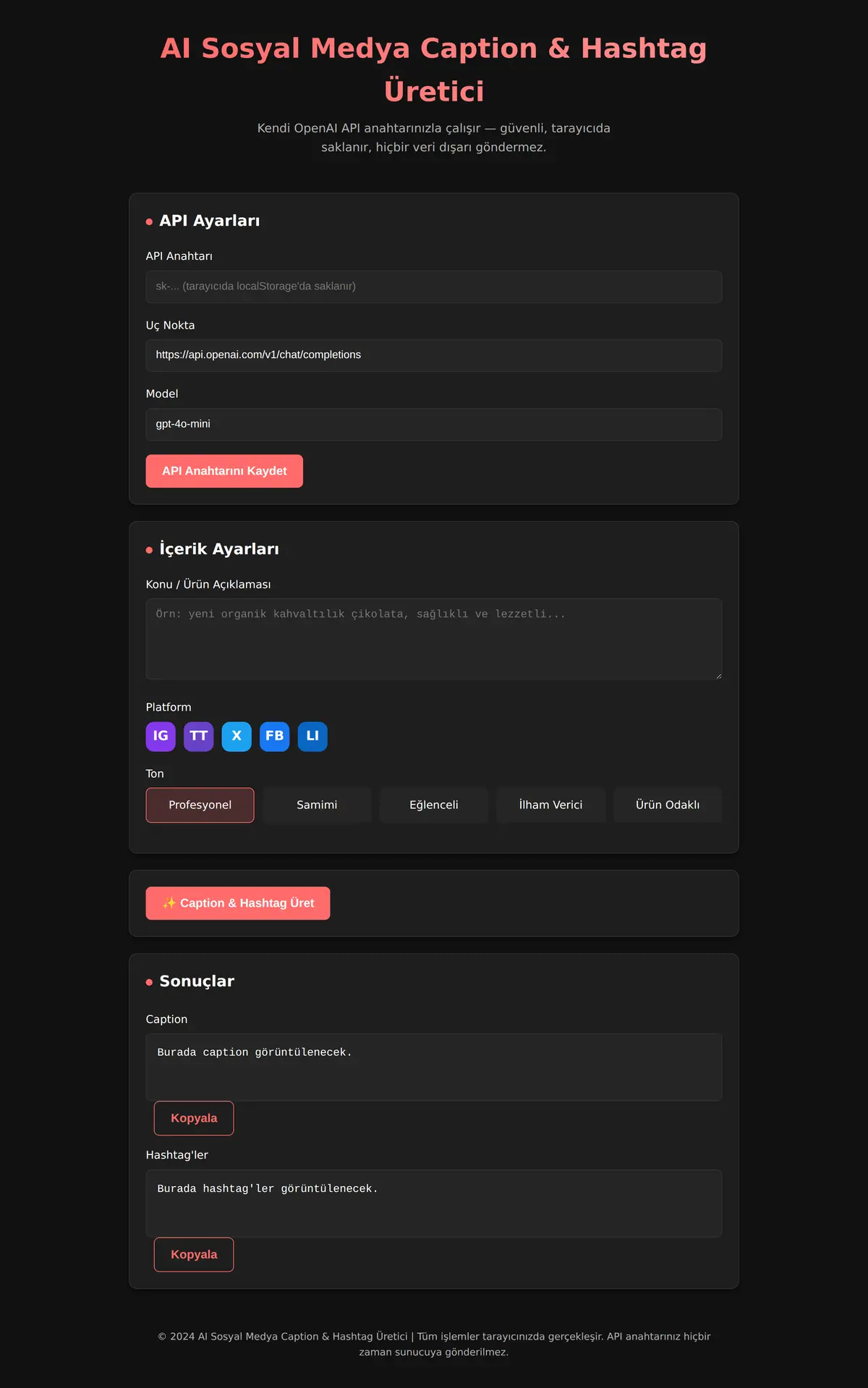Edit the Model field showing gpt-4o-mini
Screen dimensions: 868x1388
[434, 424]
